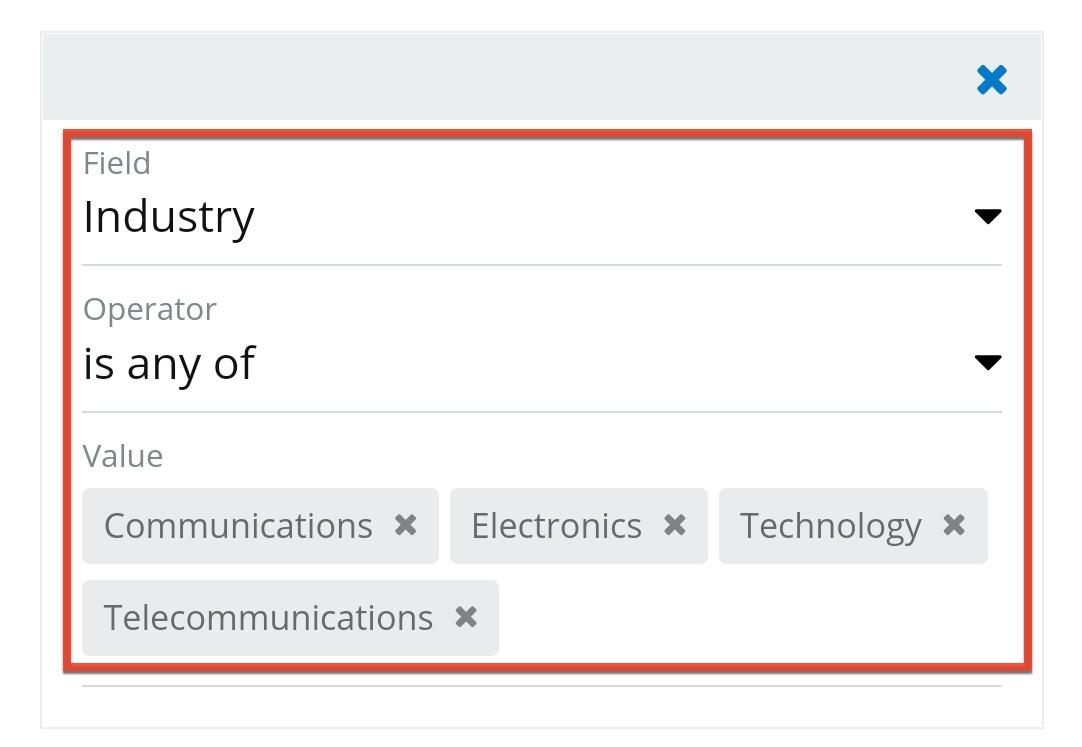Viewport: 1082px width, 747px height.
Task: Close the filter panel with blue X
Action: (x=991, y=79)
